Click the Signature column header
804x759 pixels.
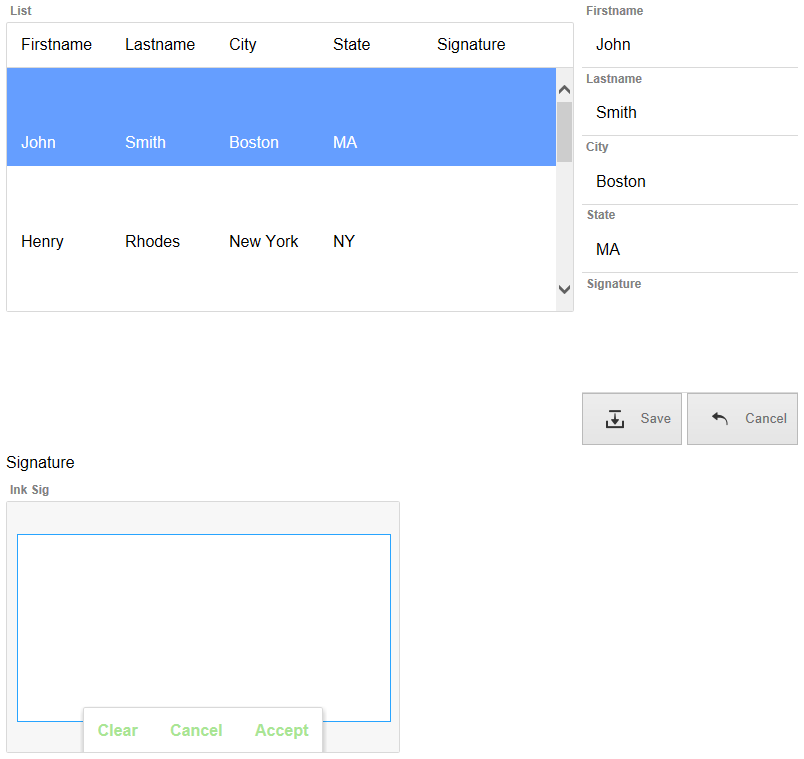click(471, 45)
